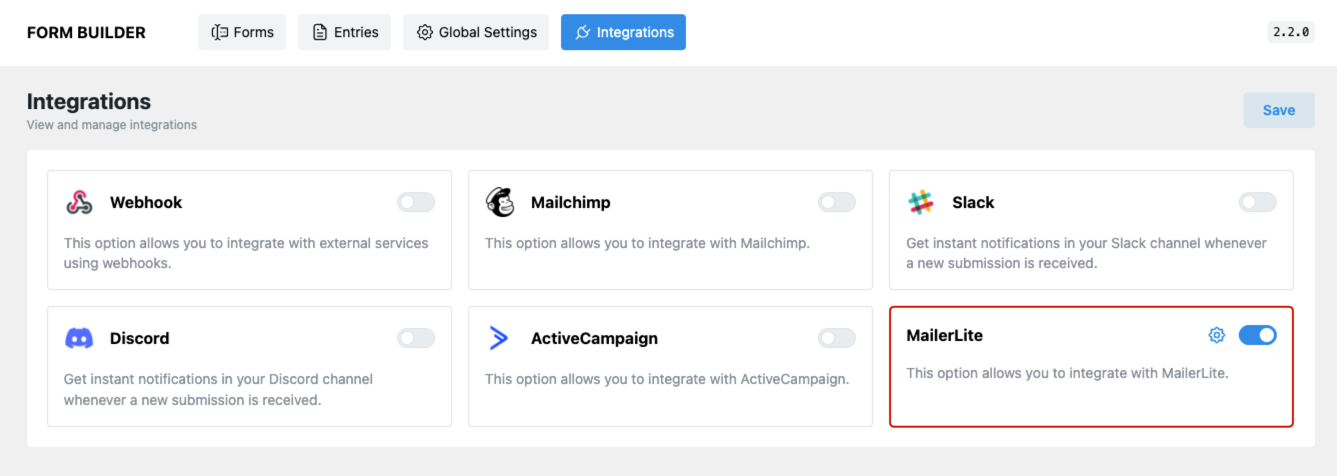
Task: Open MailerLite settings gear icon
Action: point(1217,335)
